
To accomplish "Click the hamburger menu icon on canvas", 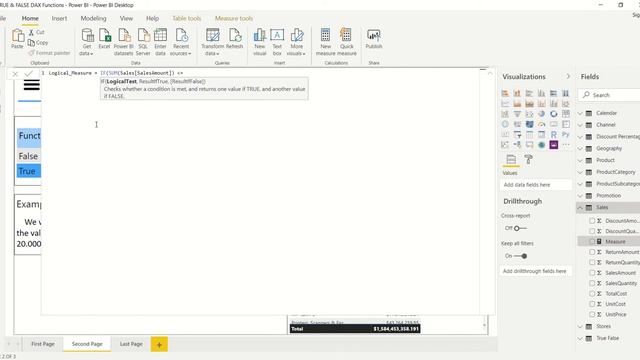I will [x=31, y=85].
